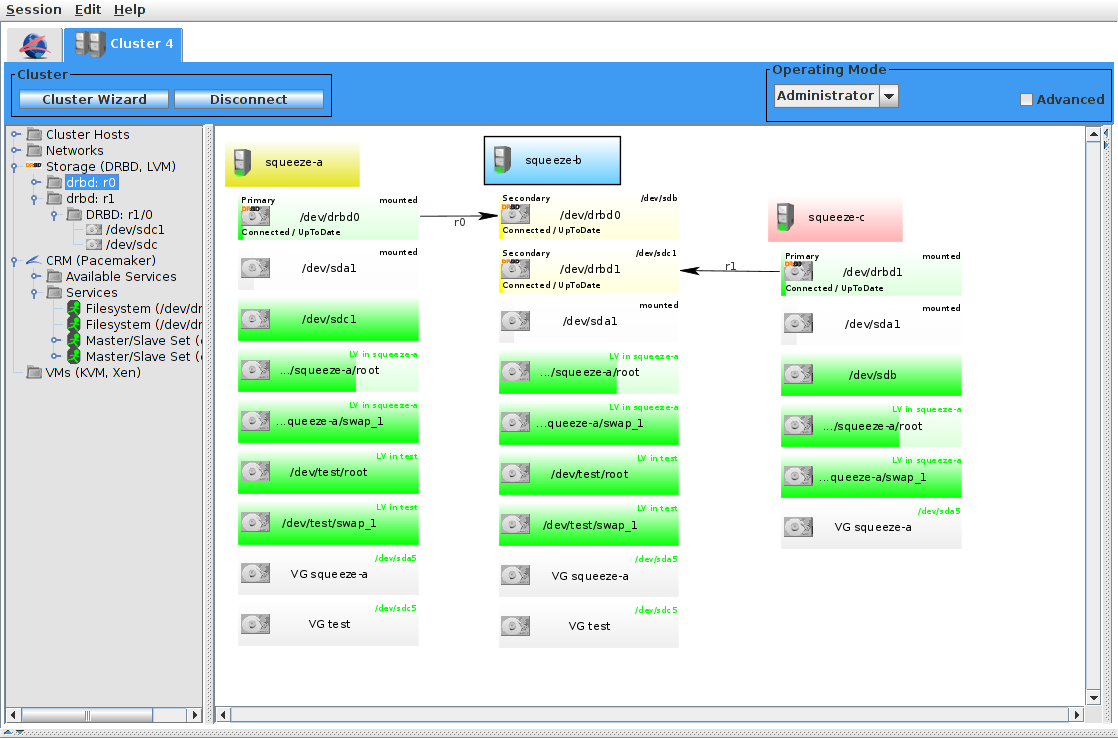Switch to the Cluster 4 tab

point(124,44)
